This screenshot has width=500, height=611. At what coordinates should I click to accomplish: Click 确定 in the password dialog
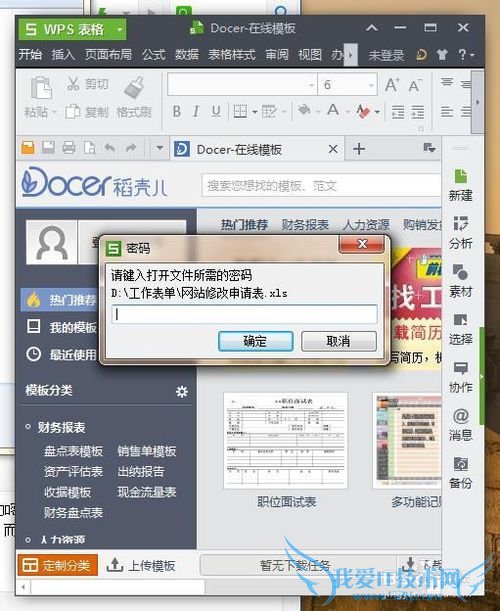click(x=256, y=341)
